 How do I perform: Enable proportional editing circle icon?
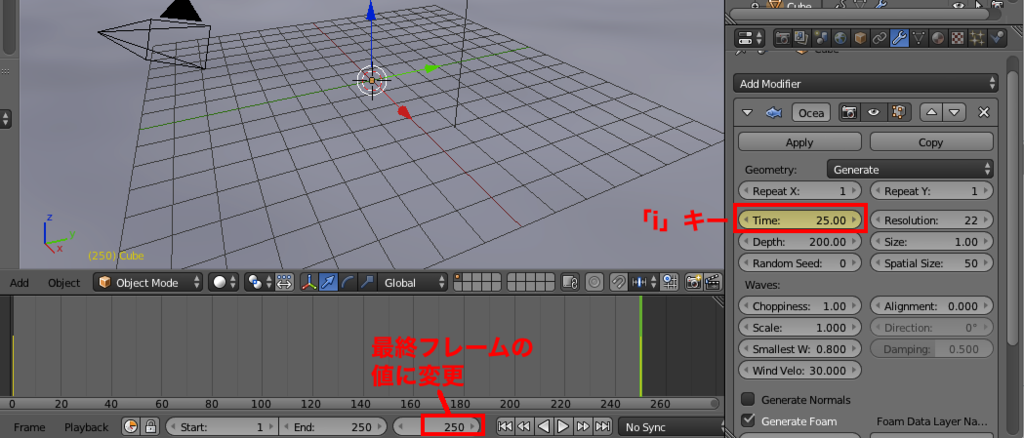(x=594, y=283)
